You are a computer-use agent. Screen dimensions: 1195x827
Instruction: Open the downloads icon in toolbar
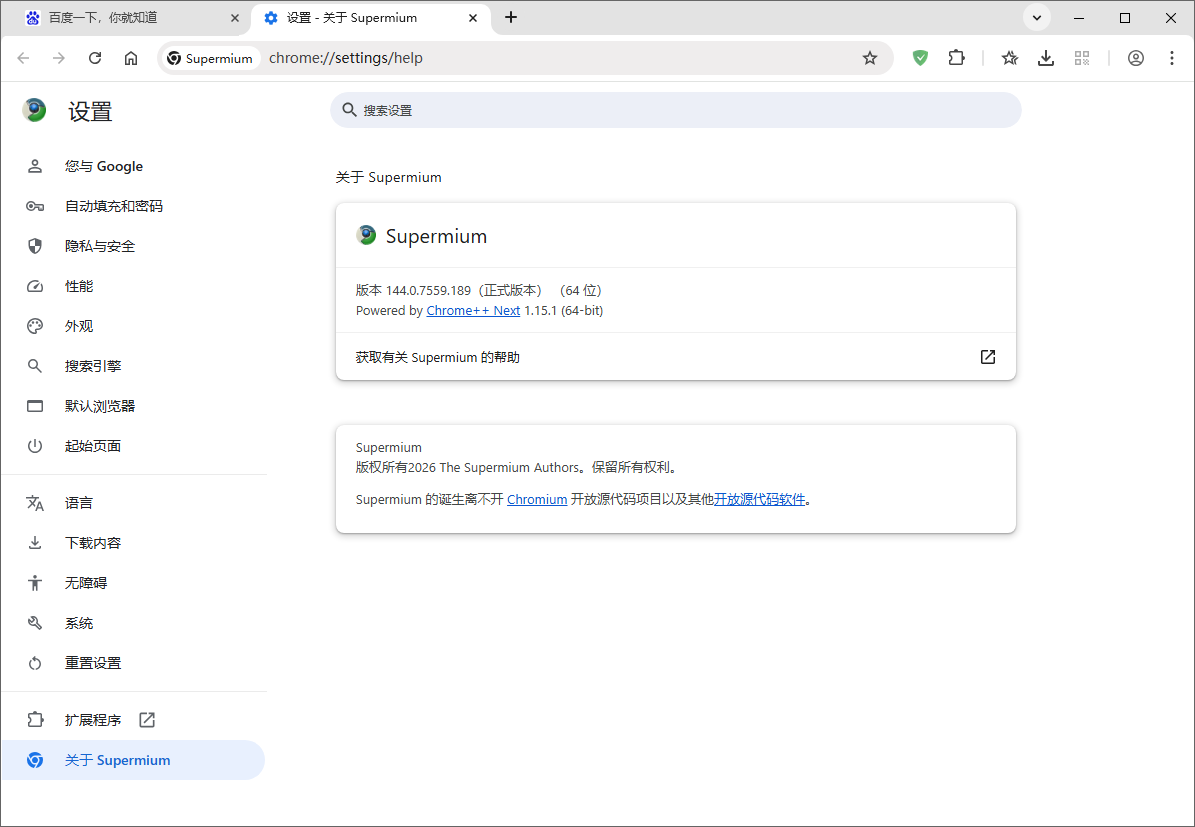1046,58
